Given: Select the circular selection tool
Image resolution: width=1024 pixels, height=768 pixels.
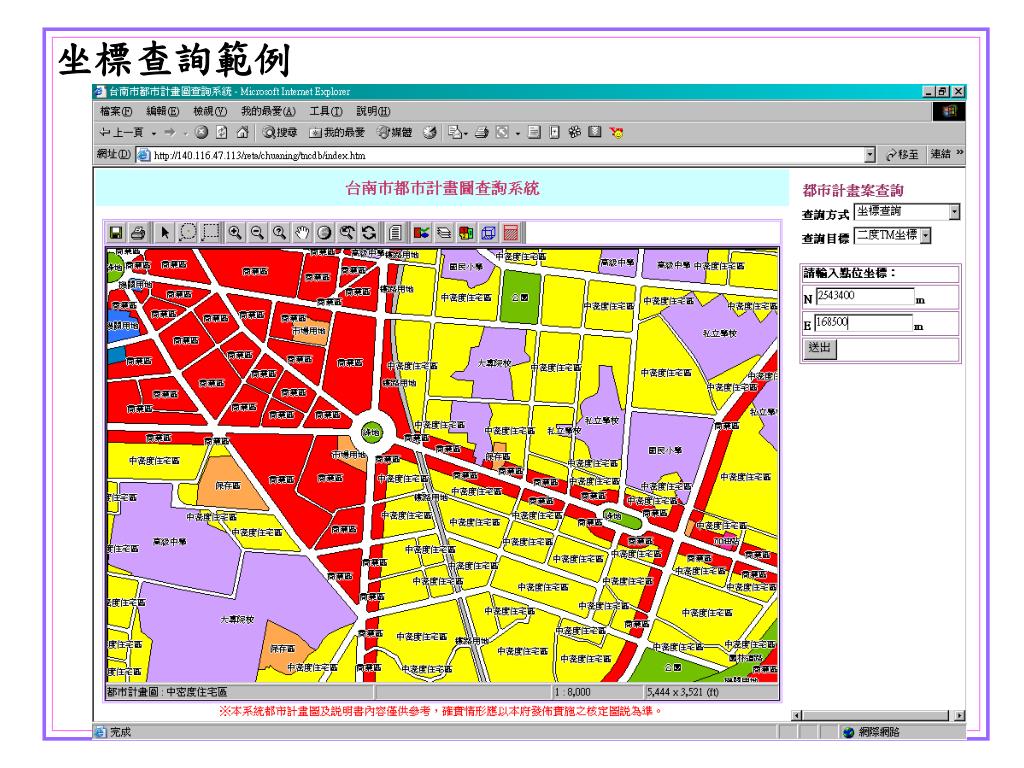Looking at the screenshot, I should point(187,233).
